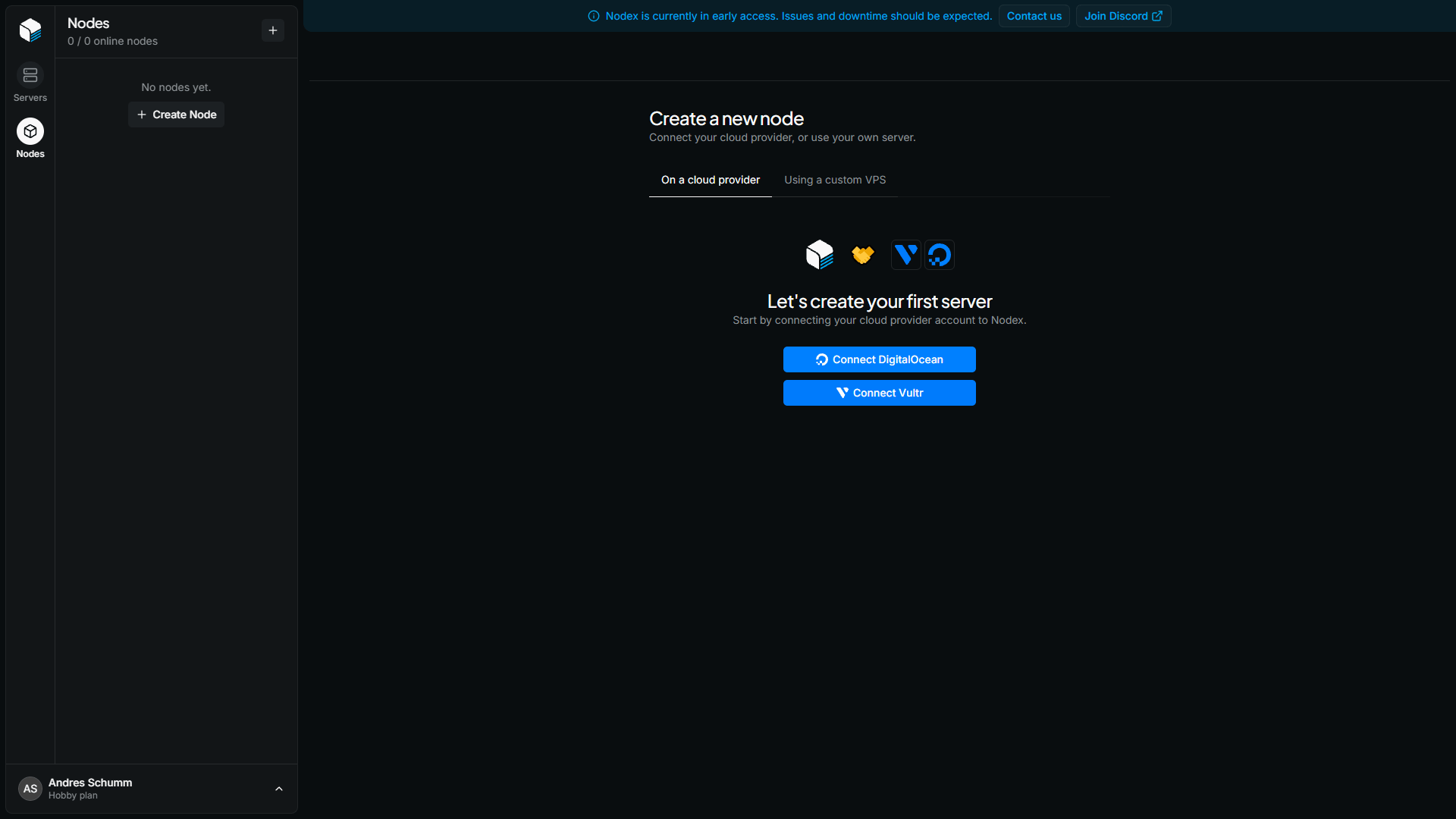Click the DigitalOcean provider logo

(x=940, y=255)
